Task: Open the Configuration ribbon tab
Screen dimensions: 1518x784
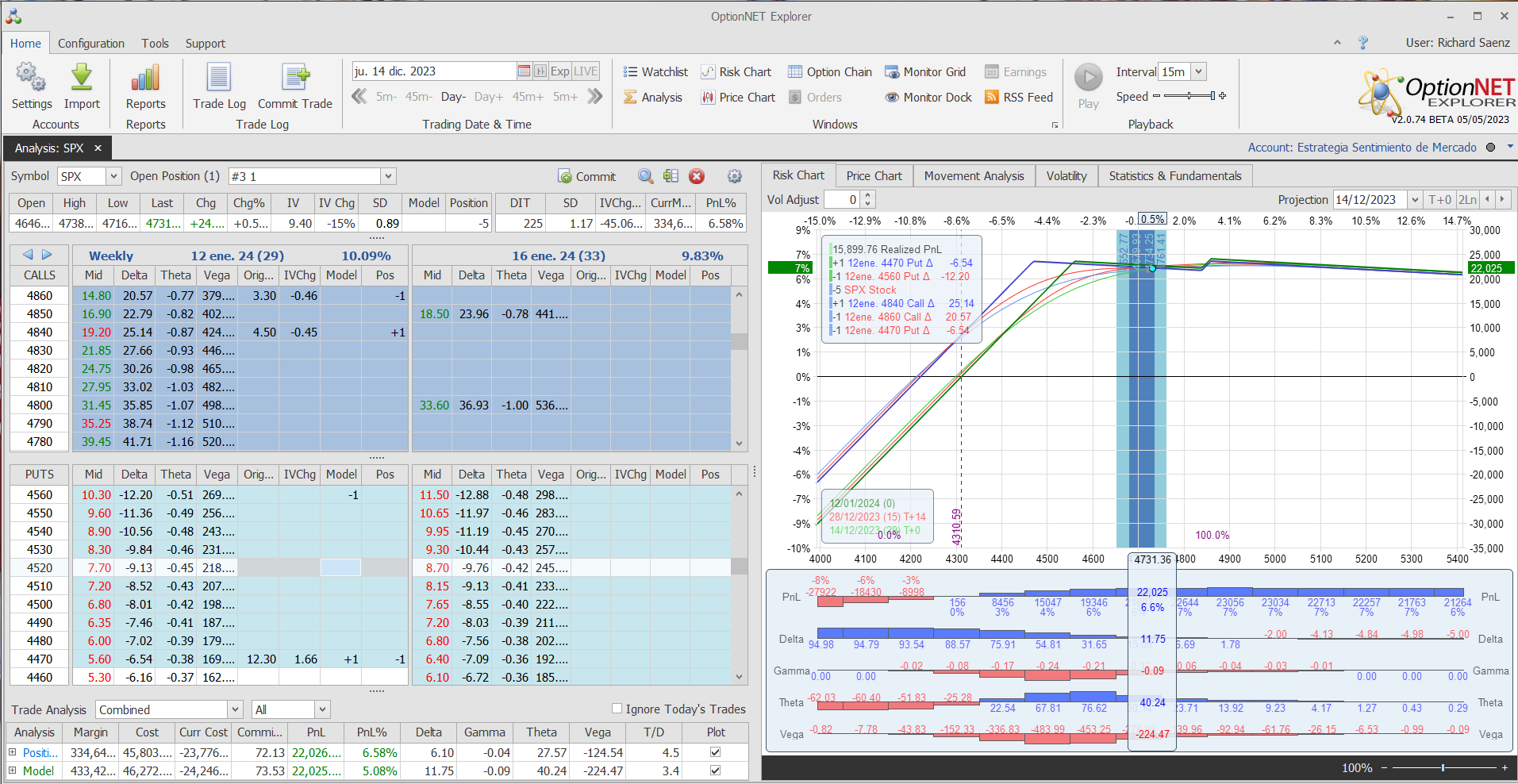Action: (x=91, y=44)
